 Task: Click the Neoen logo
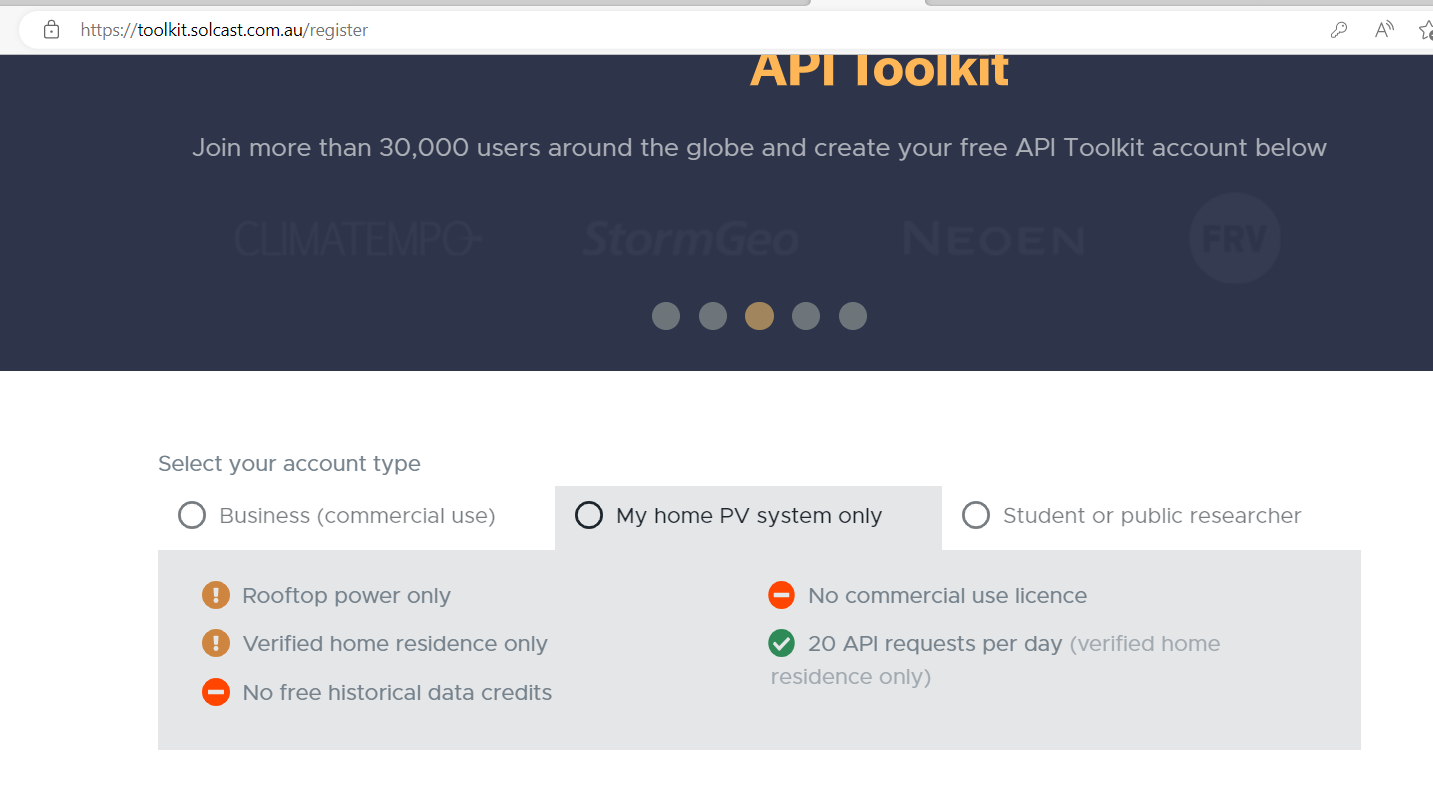993,239
